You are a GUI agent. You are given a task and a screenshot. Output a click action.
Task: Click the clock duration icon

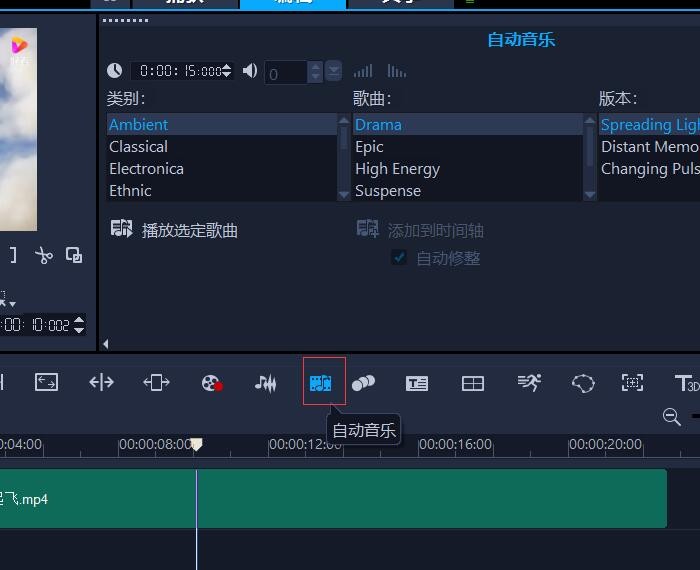point(115,71)
